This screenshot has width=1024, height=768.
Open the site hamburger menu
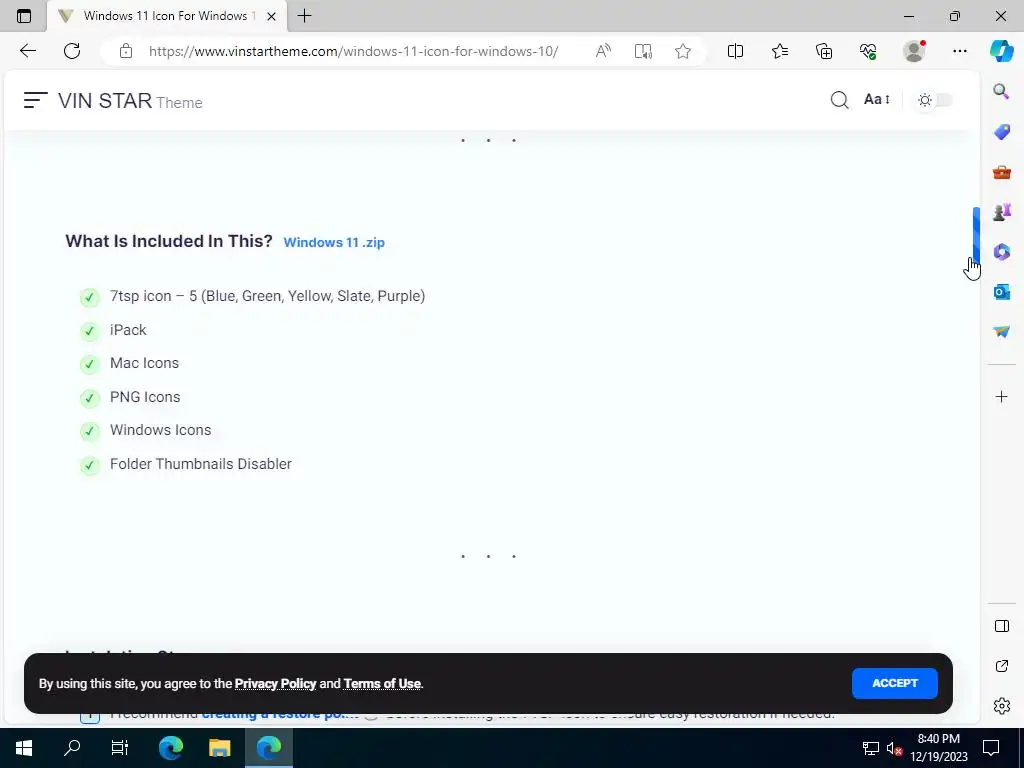pyautogui.click(x=35, y=100)
